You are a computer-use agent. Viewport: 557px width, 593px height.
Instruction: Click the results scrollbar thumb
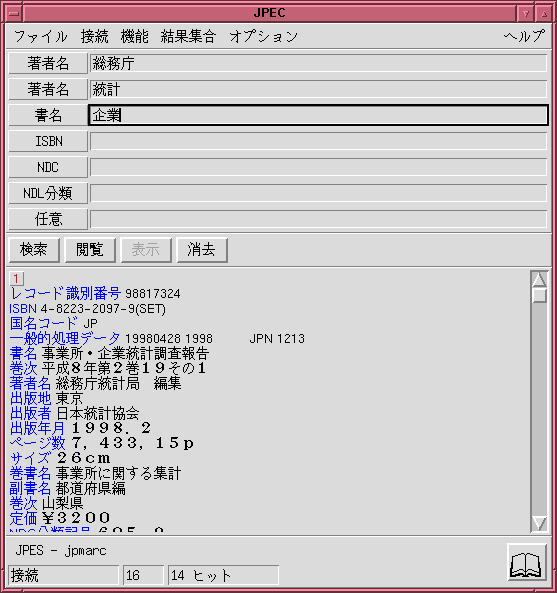539,295
